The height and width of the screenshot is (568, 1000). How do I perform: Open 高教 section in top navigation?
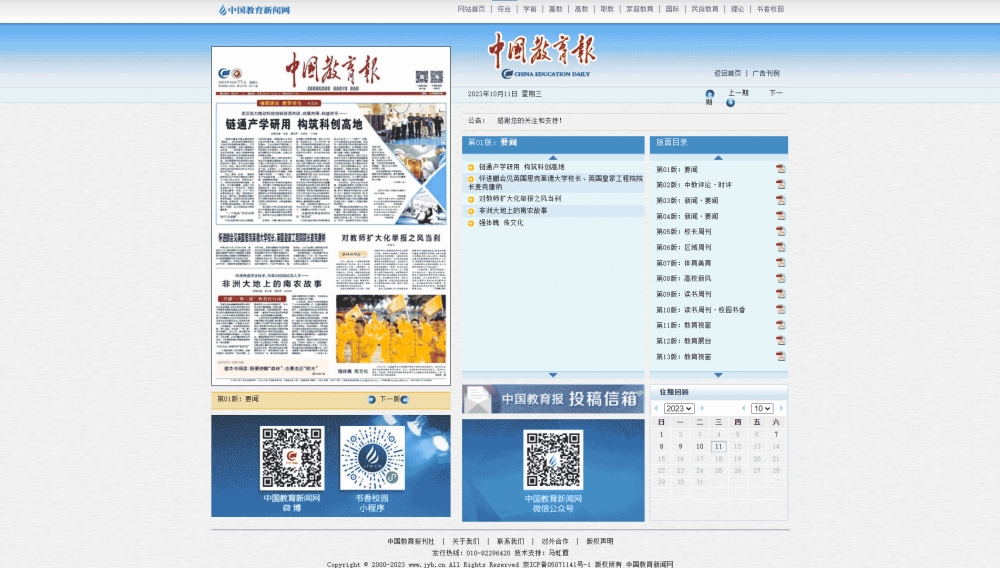581,9
